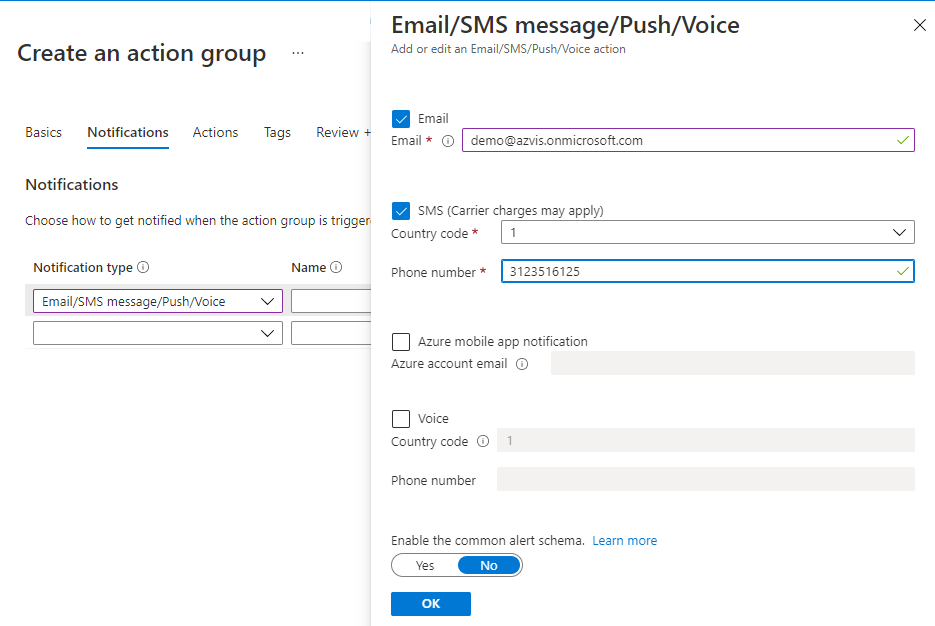Switch to the Actions tab

coord(215,132)
